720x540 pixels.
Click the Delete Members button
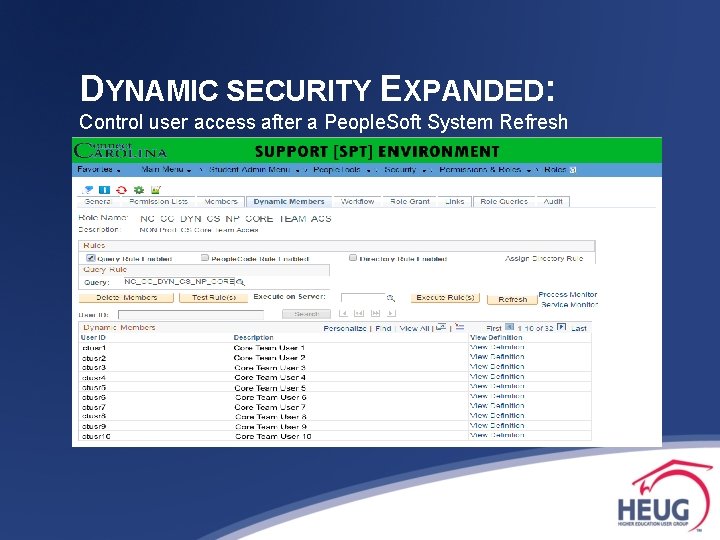point(126,298)
